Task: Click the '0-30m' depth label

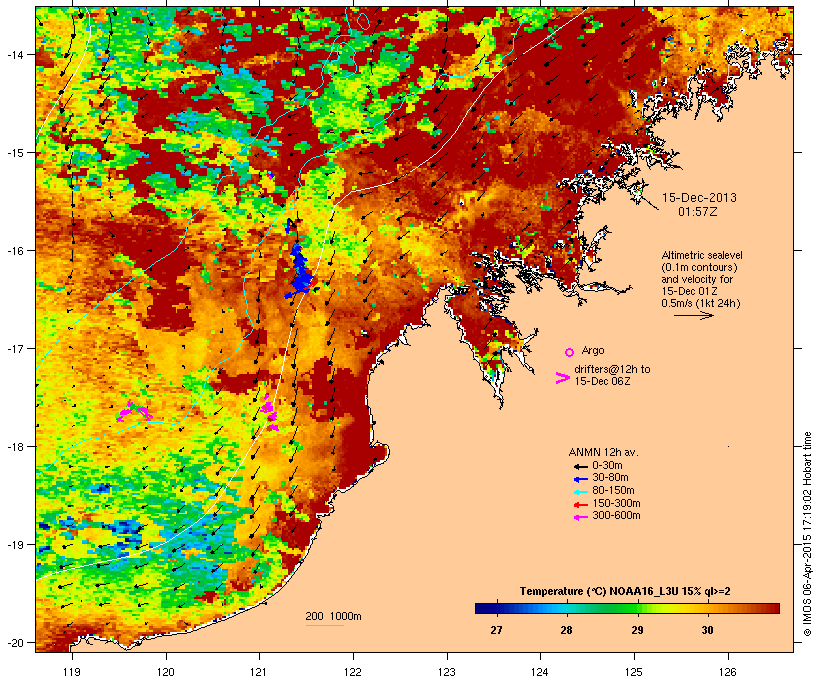Action: pyautogui.click(x=607, y=466)
